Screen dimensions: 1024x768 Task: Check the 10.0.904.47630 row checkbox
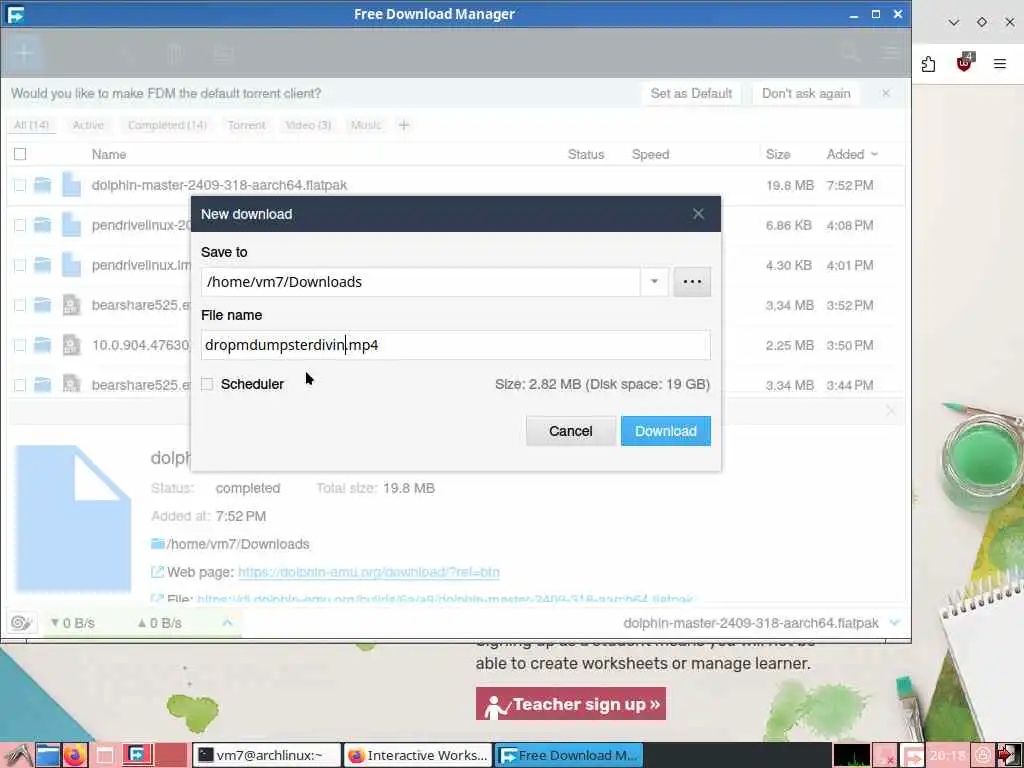20,345
